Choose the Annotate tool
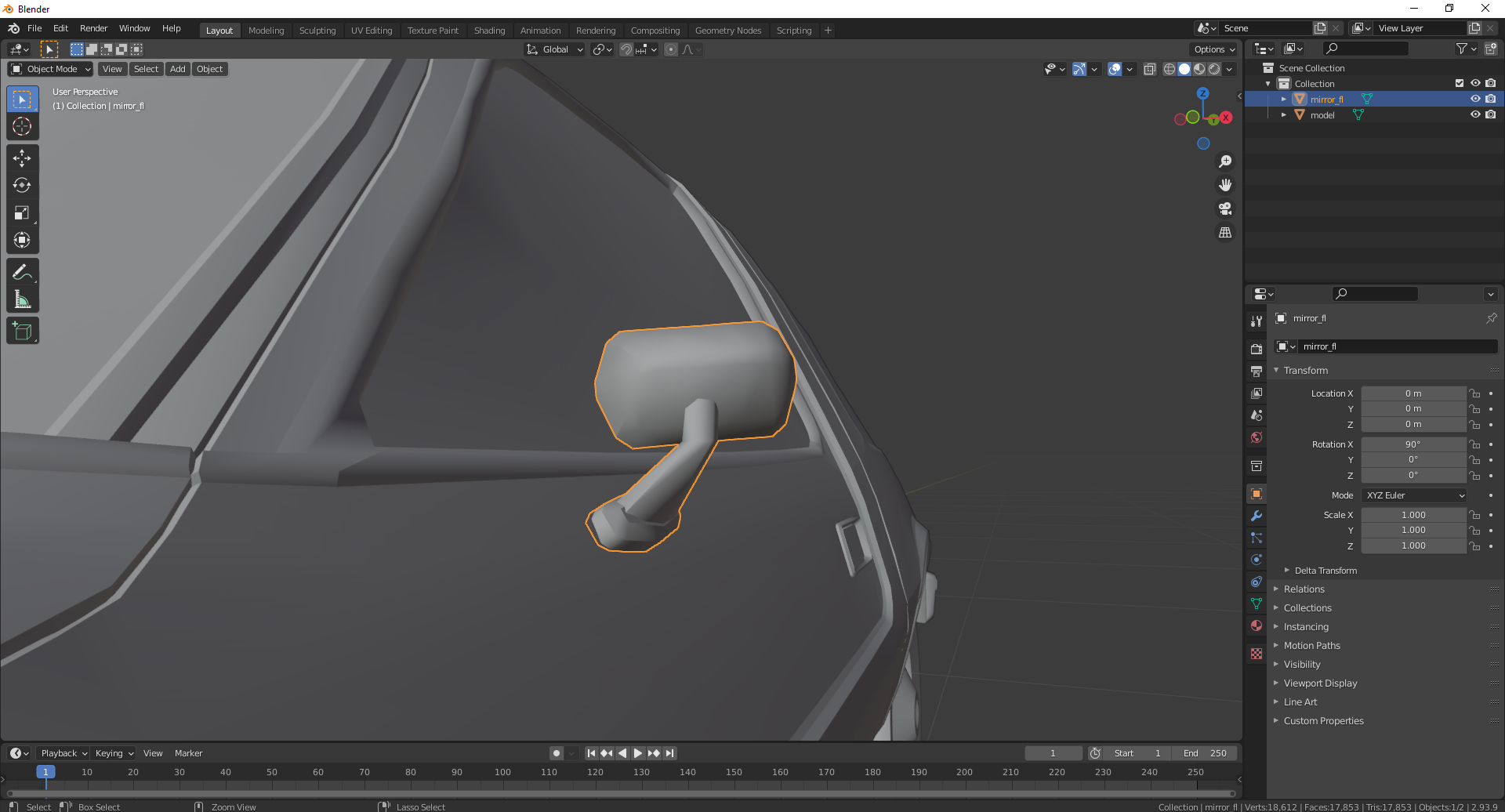1505x812 pixels. [x=22, y=273]
